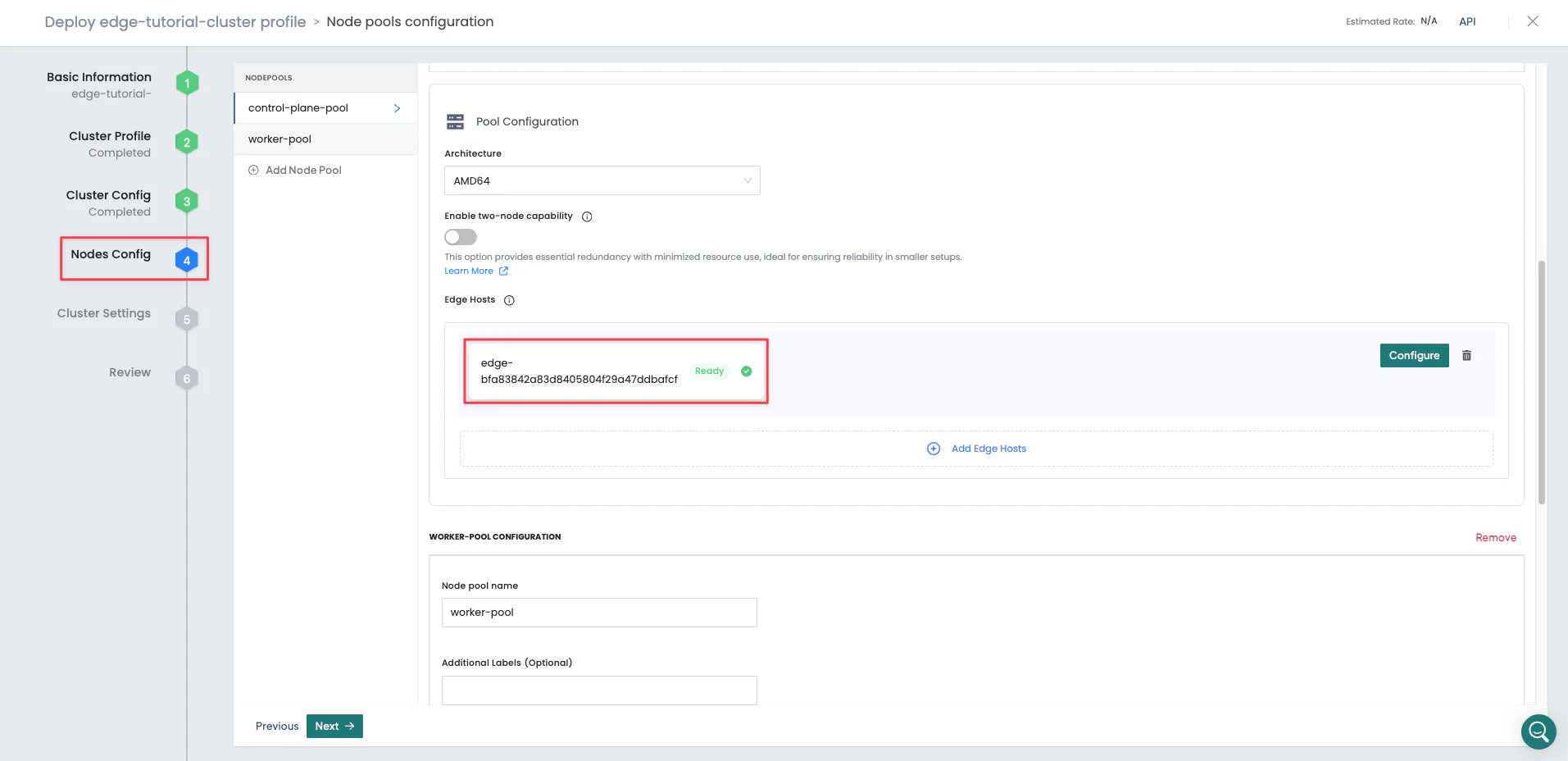1568x761 pixels.
Task: Switch to the worker-pool tab in NODEPOOLS
Action: (280, 139)
